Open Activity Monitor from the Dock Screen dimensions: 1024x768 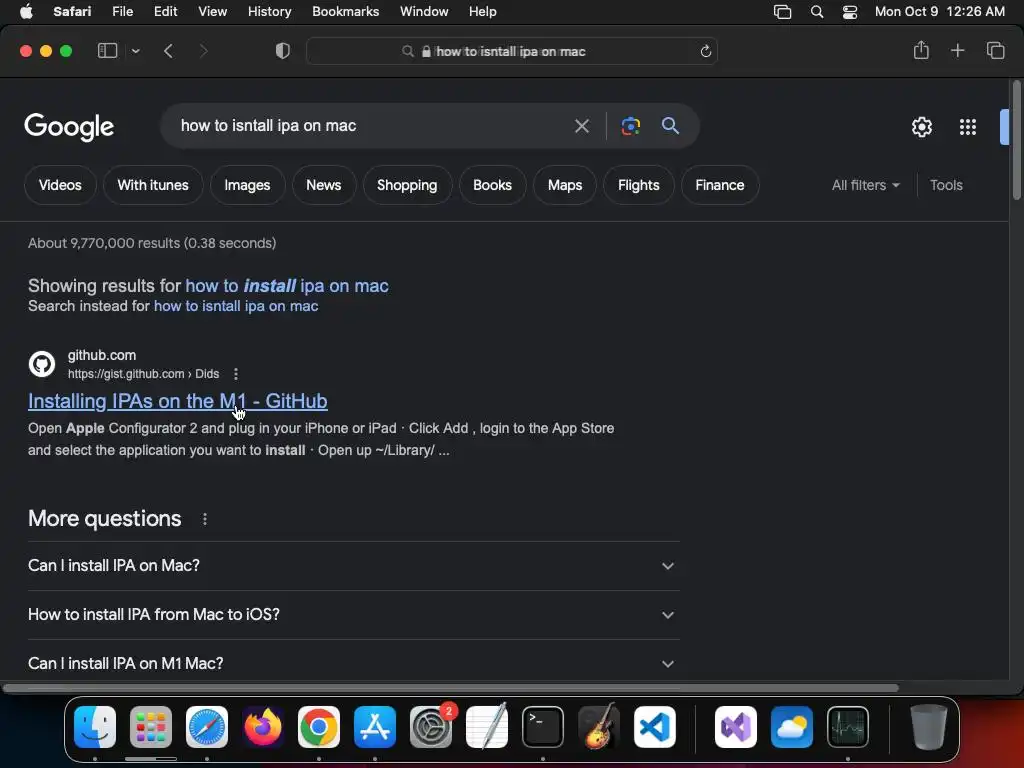pos(848,727)
